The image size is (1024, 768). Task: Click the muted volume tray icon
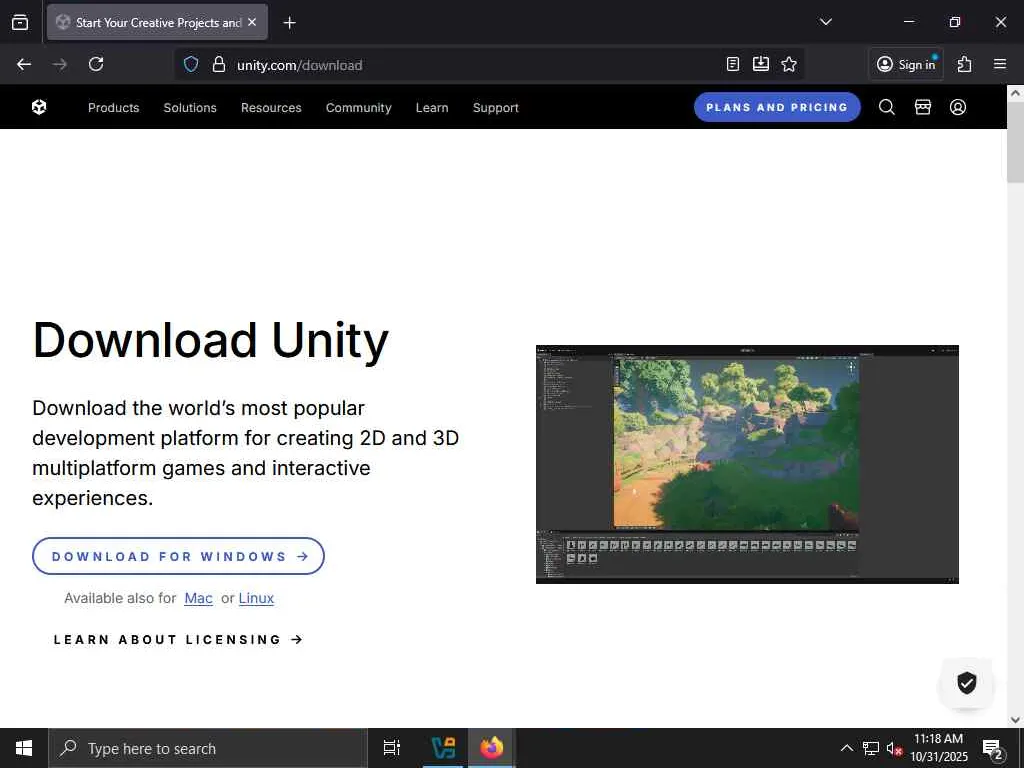click(x=894, y=749)
